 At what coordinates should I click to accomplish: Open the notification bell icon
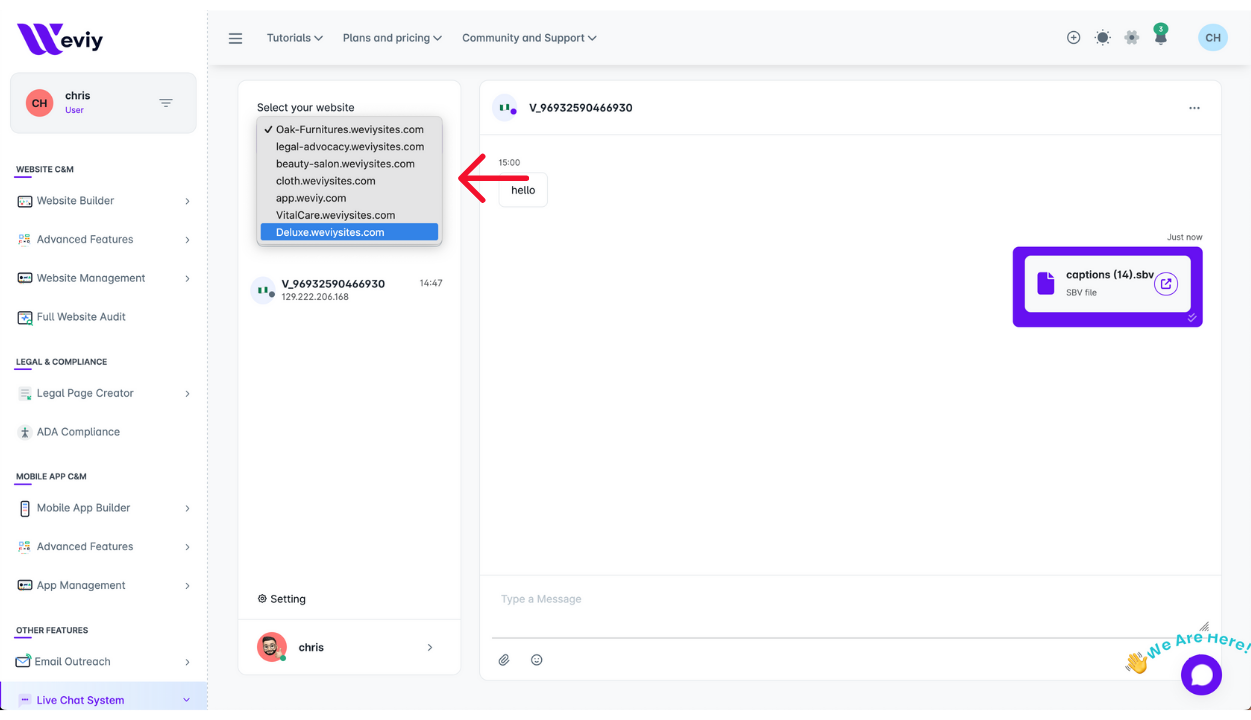1160,38
